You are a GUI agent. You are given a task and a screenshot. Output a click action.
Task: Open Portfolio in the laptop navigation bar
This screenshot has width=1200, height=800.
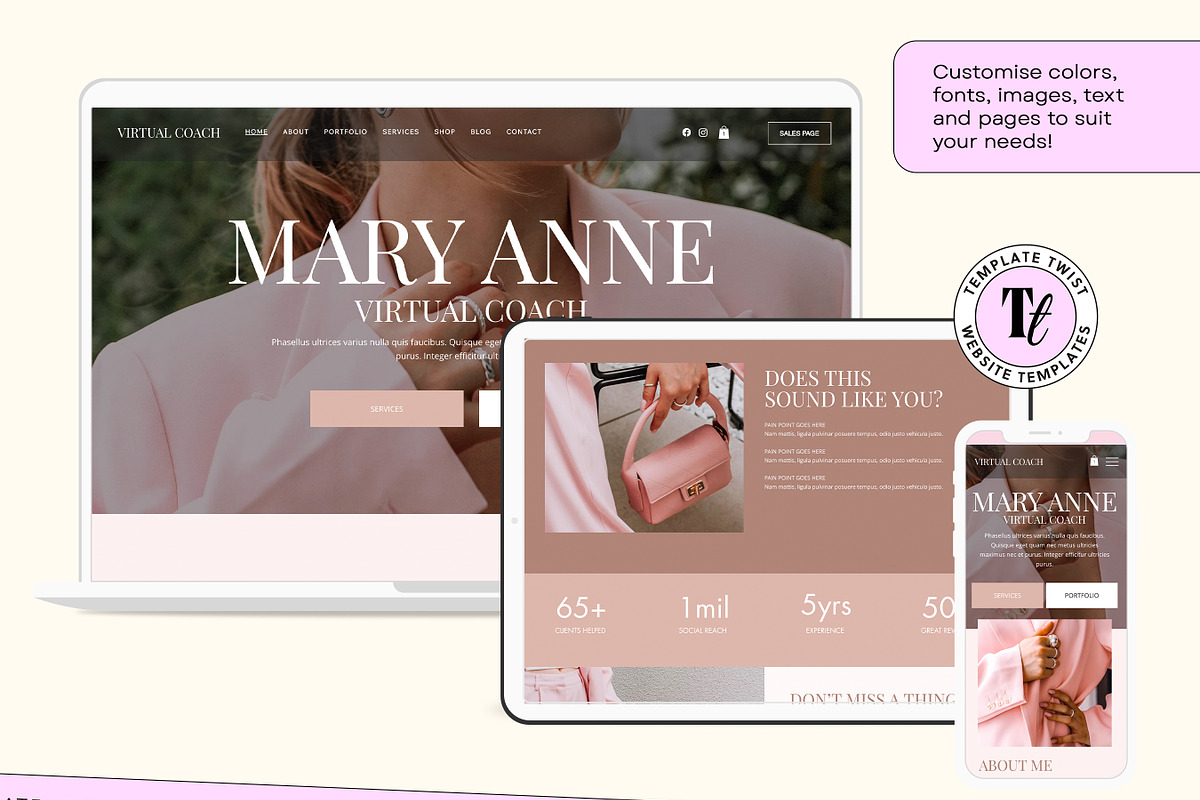click(x=345, y=132)
